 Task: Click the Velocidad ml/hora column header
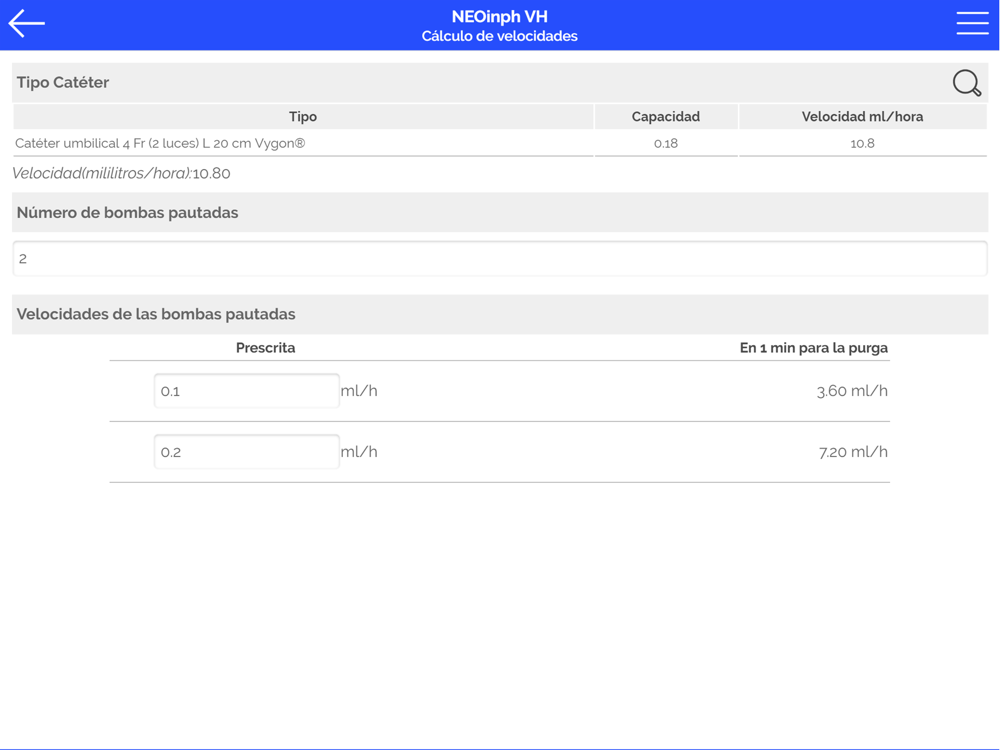click(x=862, y=117)
